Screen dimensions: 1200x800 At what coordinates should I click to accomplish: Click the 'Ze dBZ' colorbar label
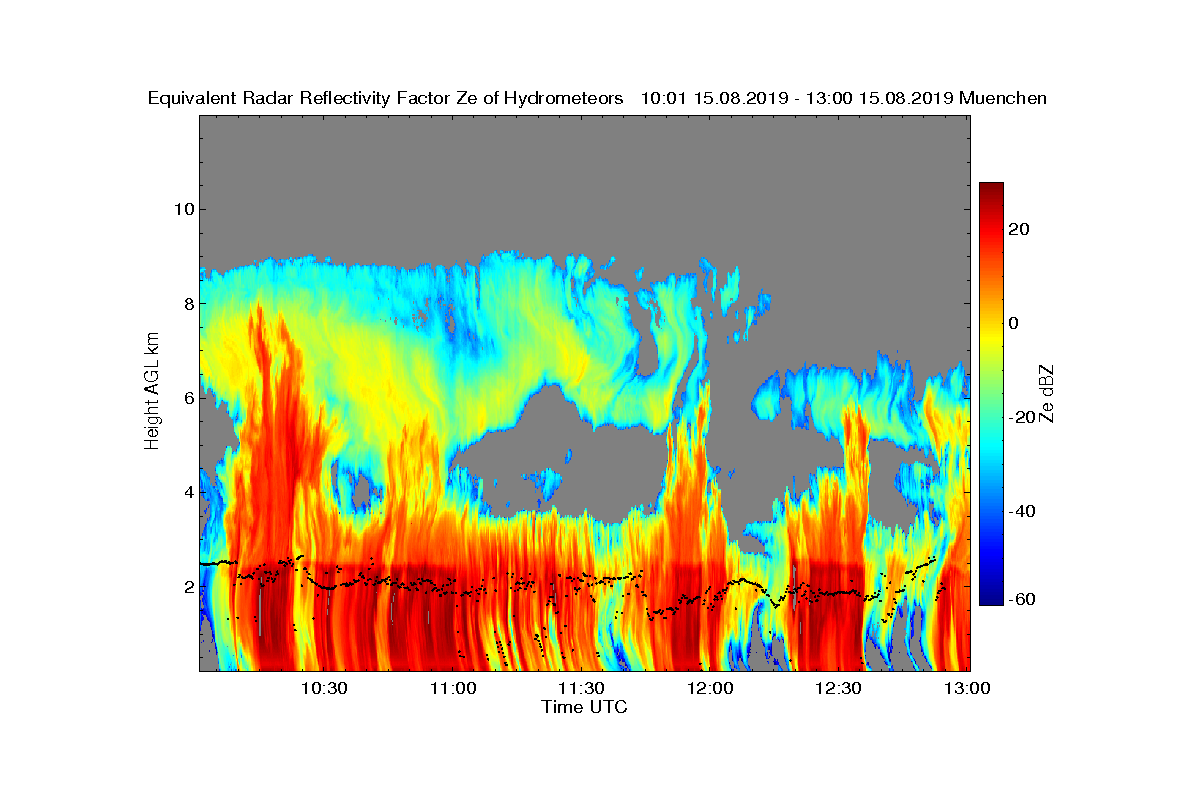click(1047, 393)
